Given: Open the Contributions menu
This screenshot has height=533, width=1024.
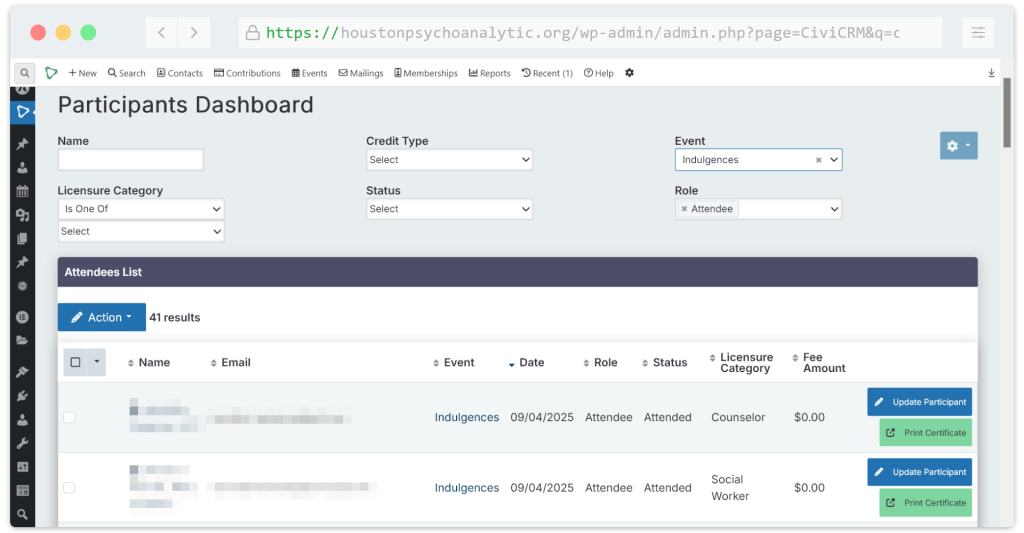Looking at the screenshot, I should [x=248, y=73].
